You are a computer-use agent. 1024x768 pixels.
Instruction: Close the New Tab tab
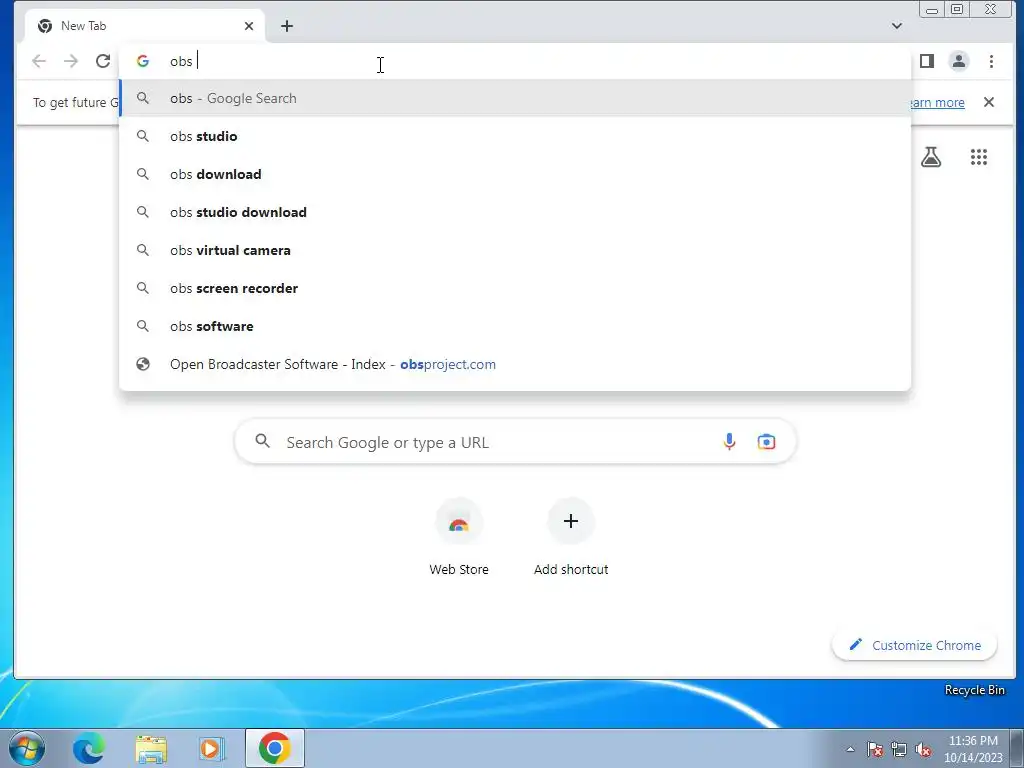(x=249, y=26)
